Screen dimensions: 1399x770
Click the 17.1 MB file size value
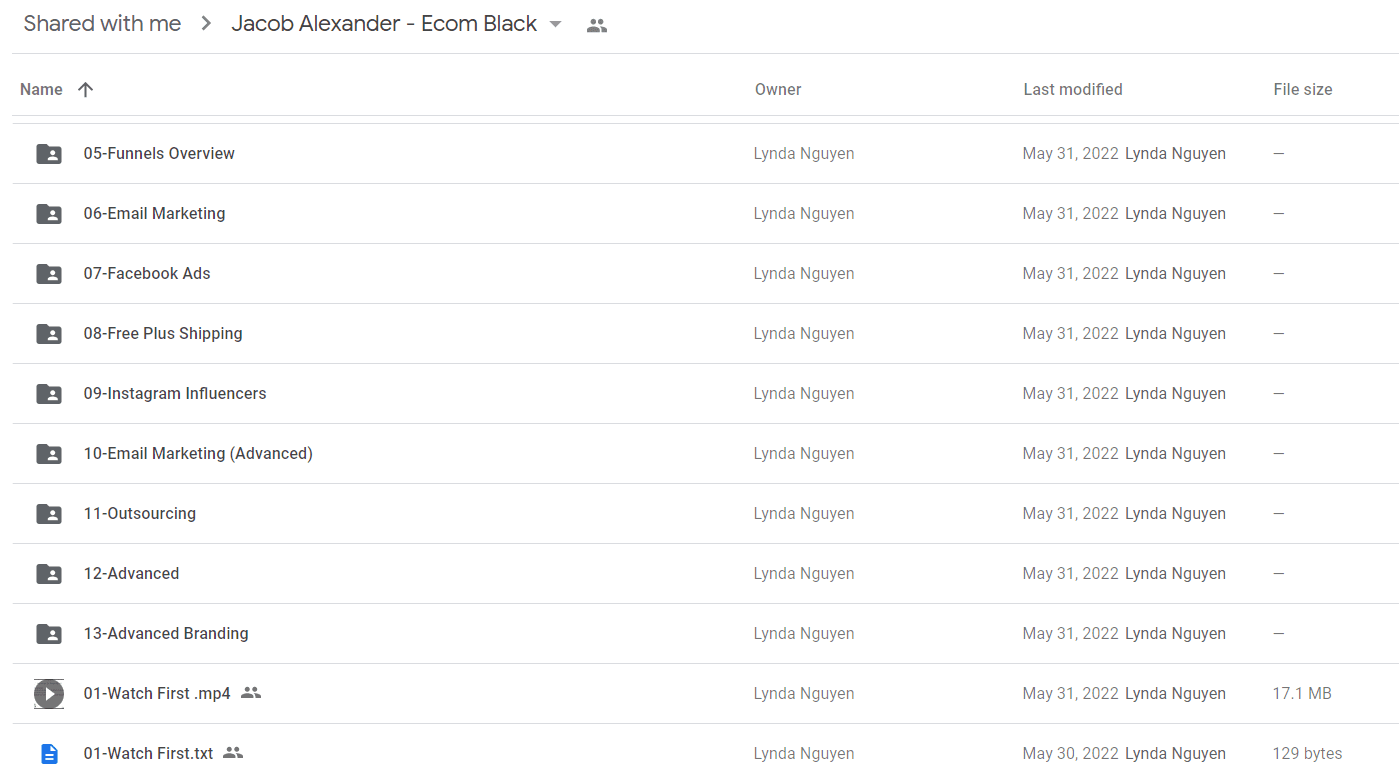(x=1302, y=693)
